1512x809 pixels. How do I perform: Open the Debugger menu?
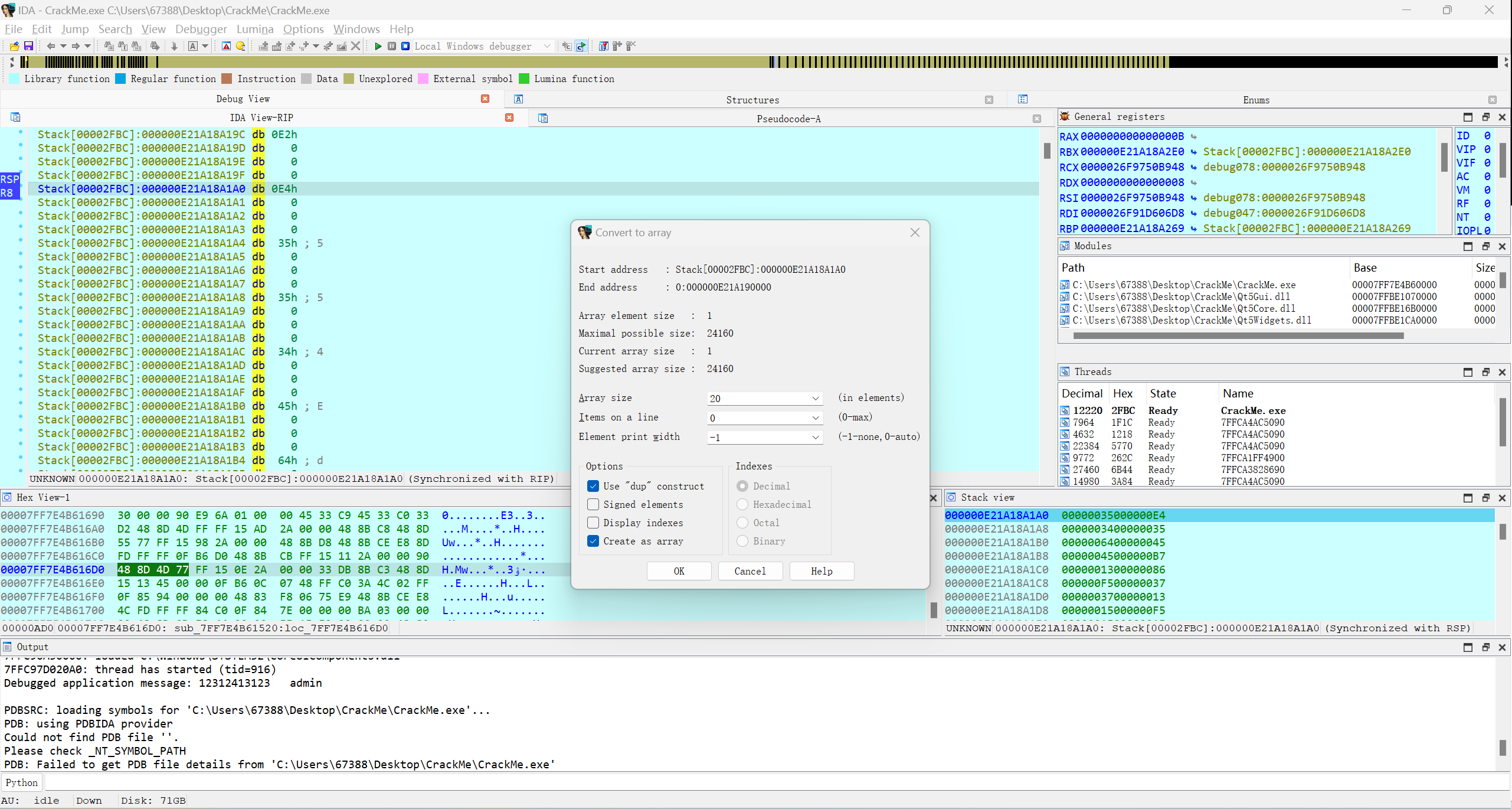pyautogui.click(x=201, y=29)
